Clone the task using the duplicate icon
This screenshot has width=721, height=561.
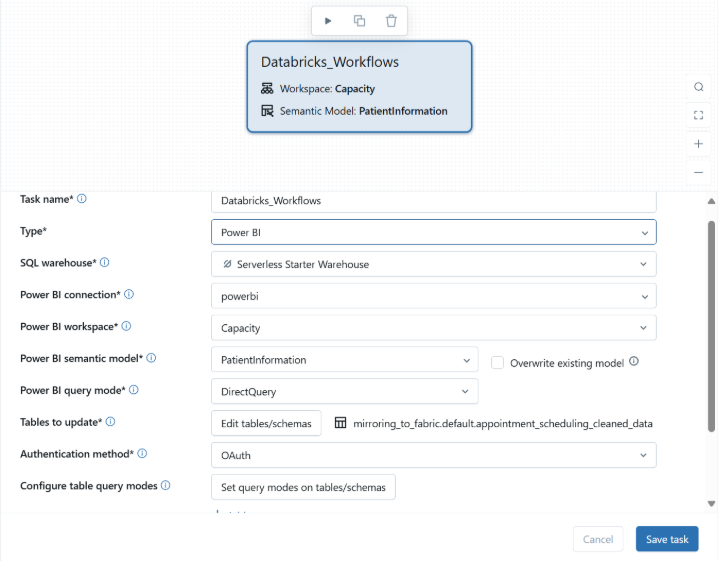coord(359,21)
